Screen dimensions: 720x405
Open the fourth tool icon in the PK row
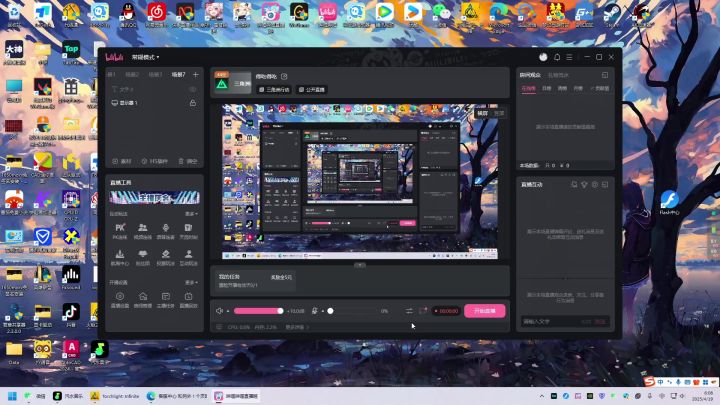[x=188, y=231]
